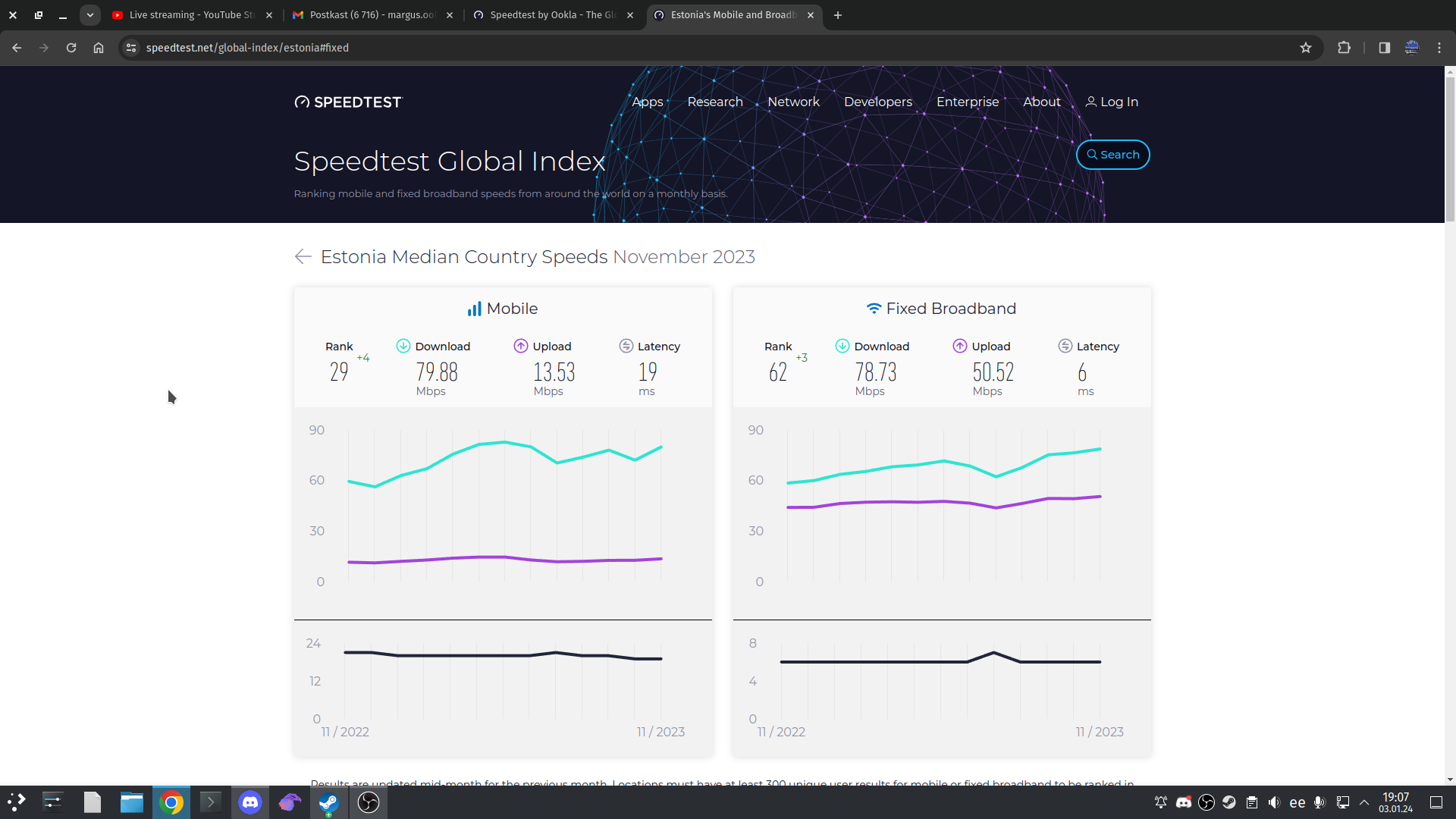The width and height of the screenshot is (1456, 819).
Task: Switch to Postkast Gmail tab
Action: (x=372, y=15)
